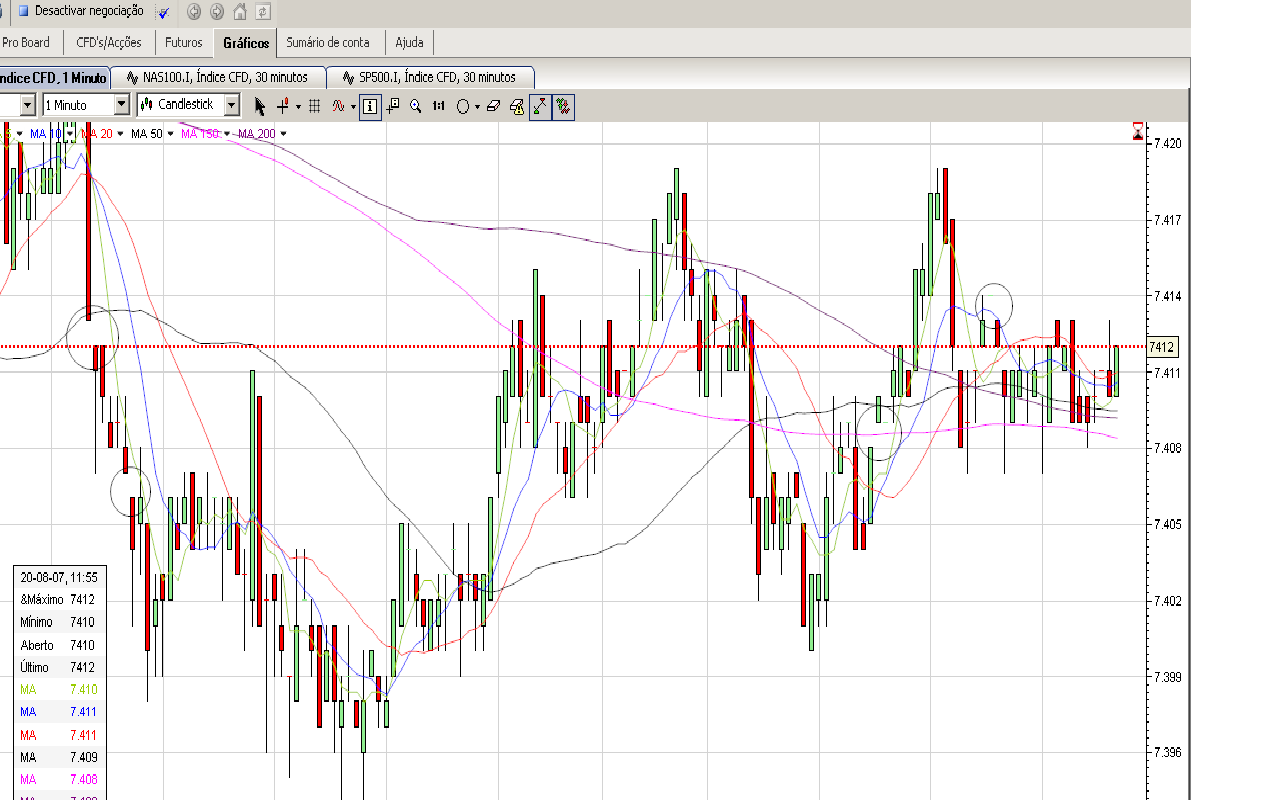Click the red hourglass icon at chart corner

click(x=1138, y=131)
